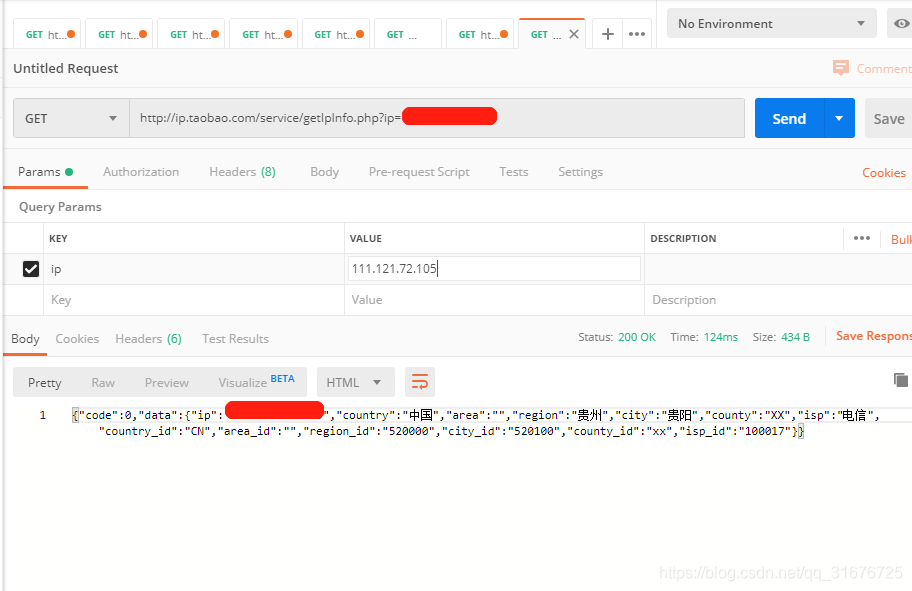Select the Raw view mode
912x591 pixels.
click(103, 382)
